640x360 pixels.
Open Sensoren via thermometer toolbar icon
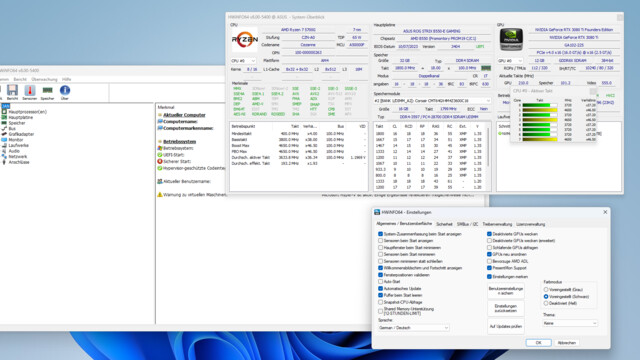pyautogui.click(x=30, y=90)
